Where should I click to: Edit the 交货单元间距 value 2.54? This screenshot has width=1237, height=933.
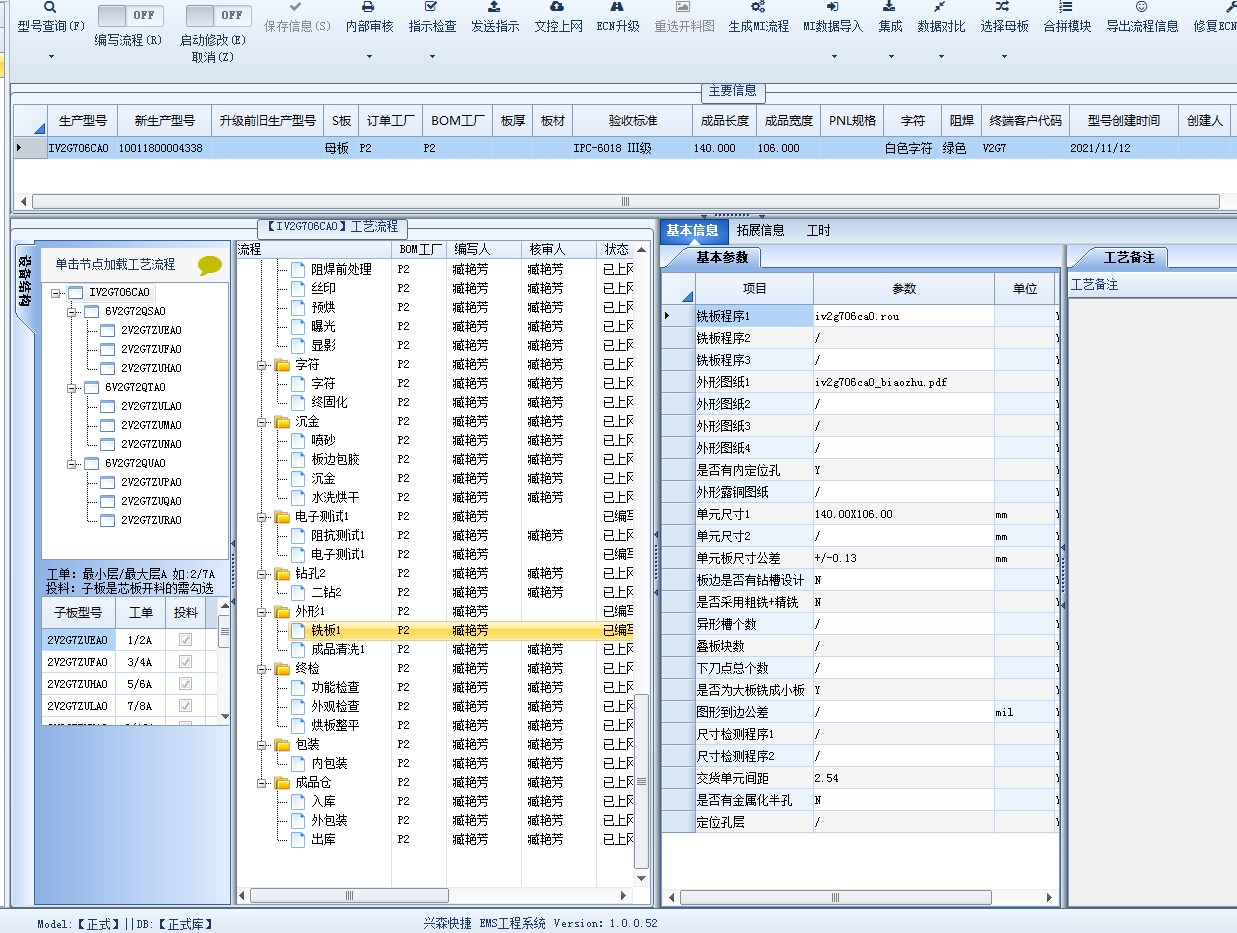pyautogui.click(x=904, y=778)
